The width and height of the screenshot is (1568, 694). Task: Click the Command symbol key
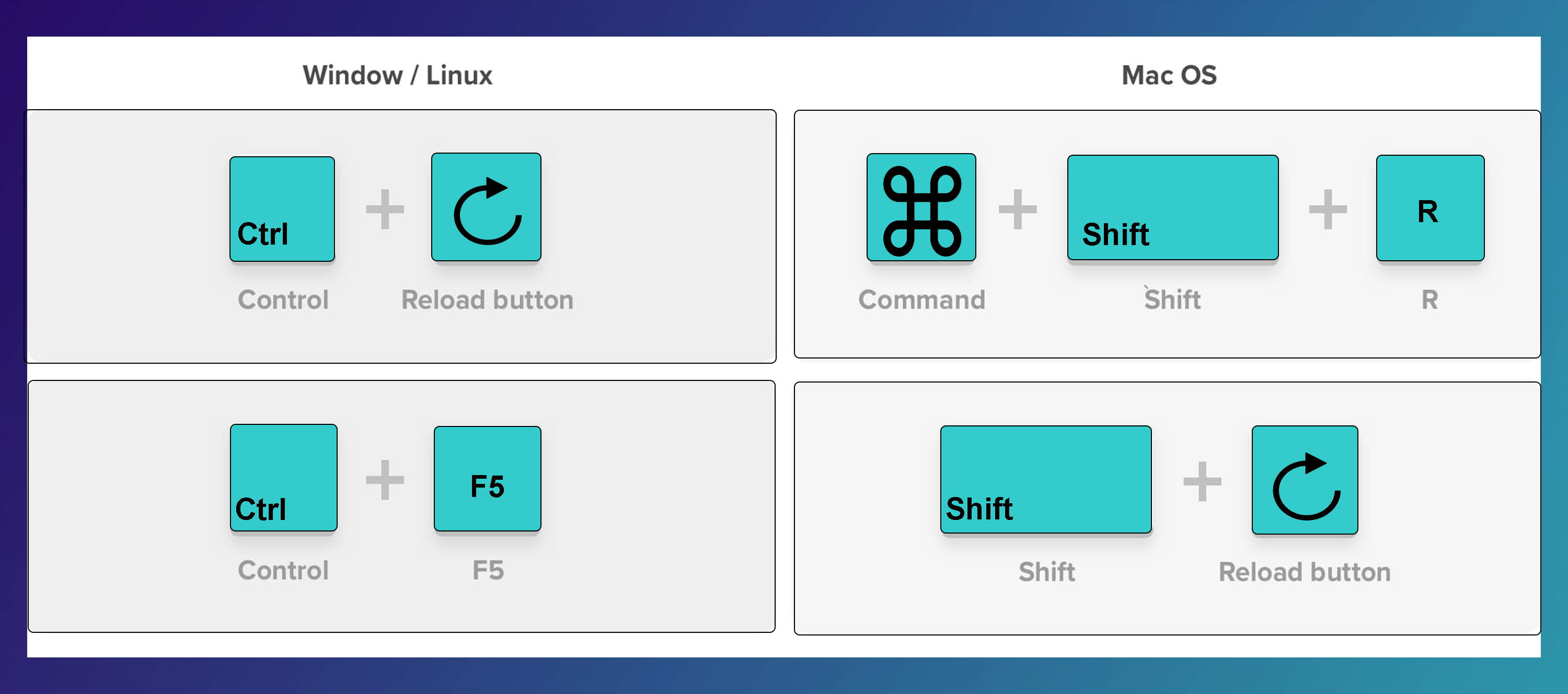921,207
